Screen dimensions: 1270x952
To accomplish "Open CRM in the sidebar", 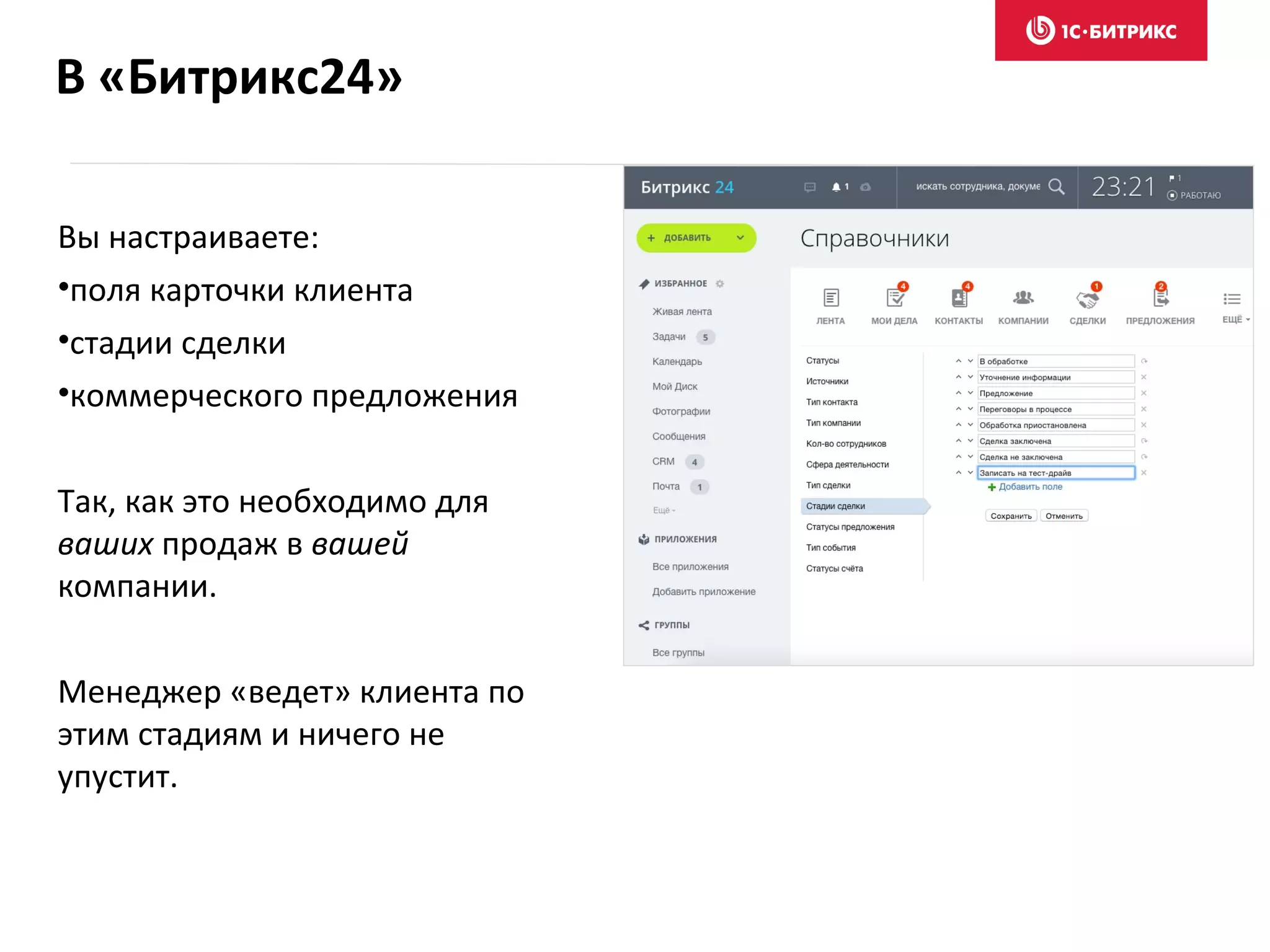I will click(663, 462).
